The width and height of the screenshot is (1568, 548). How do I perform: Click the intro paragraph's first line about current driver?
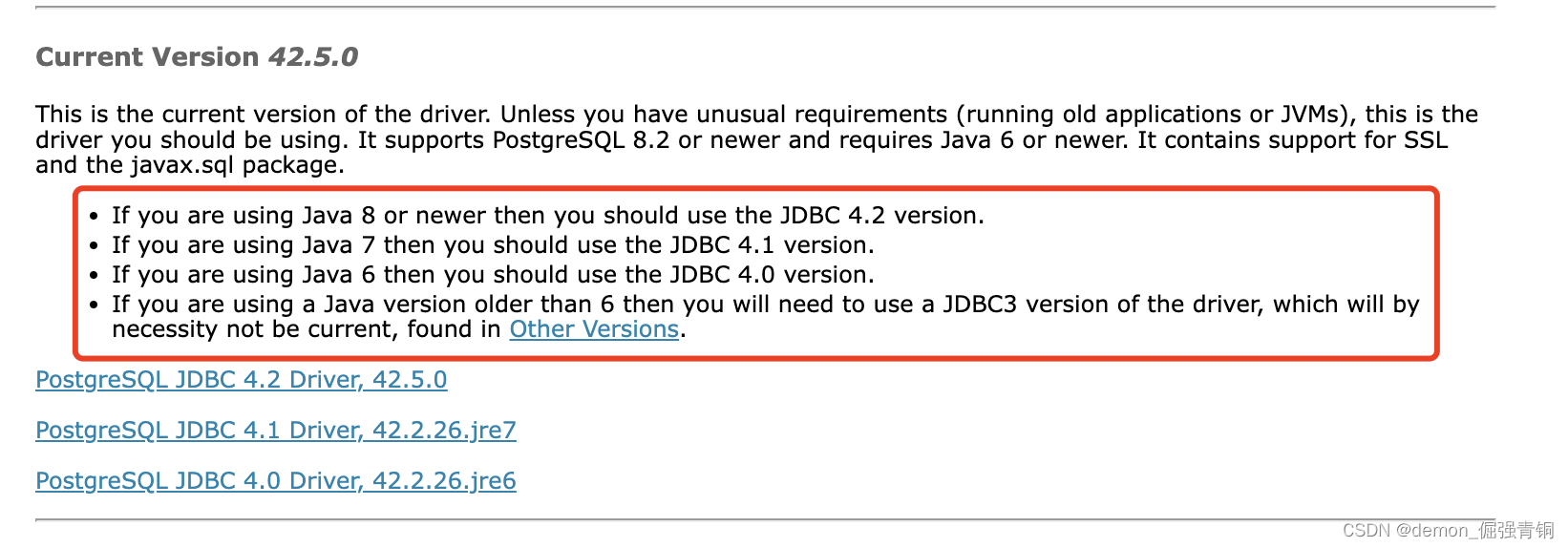point(756,115)
